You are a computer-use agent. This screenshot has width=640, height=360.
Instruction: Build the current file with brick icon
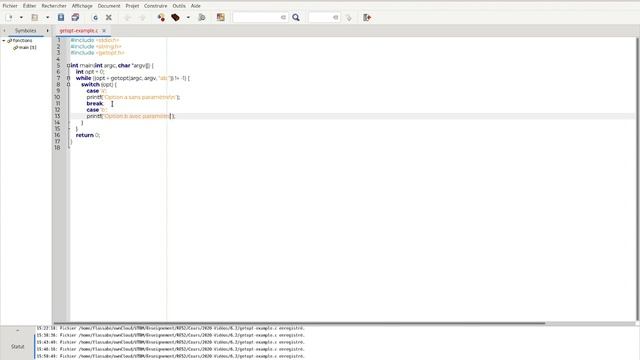[x=176, y=18]
